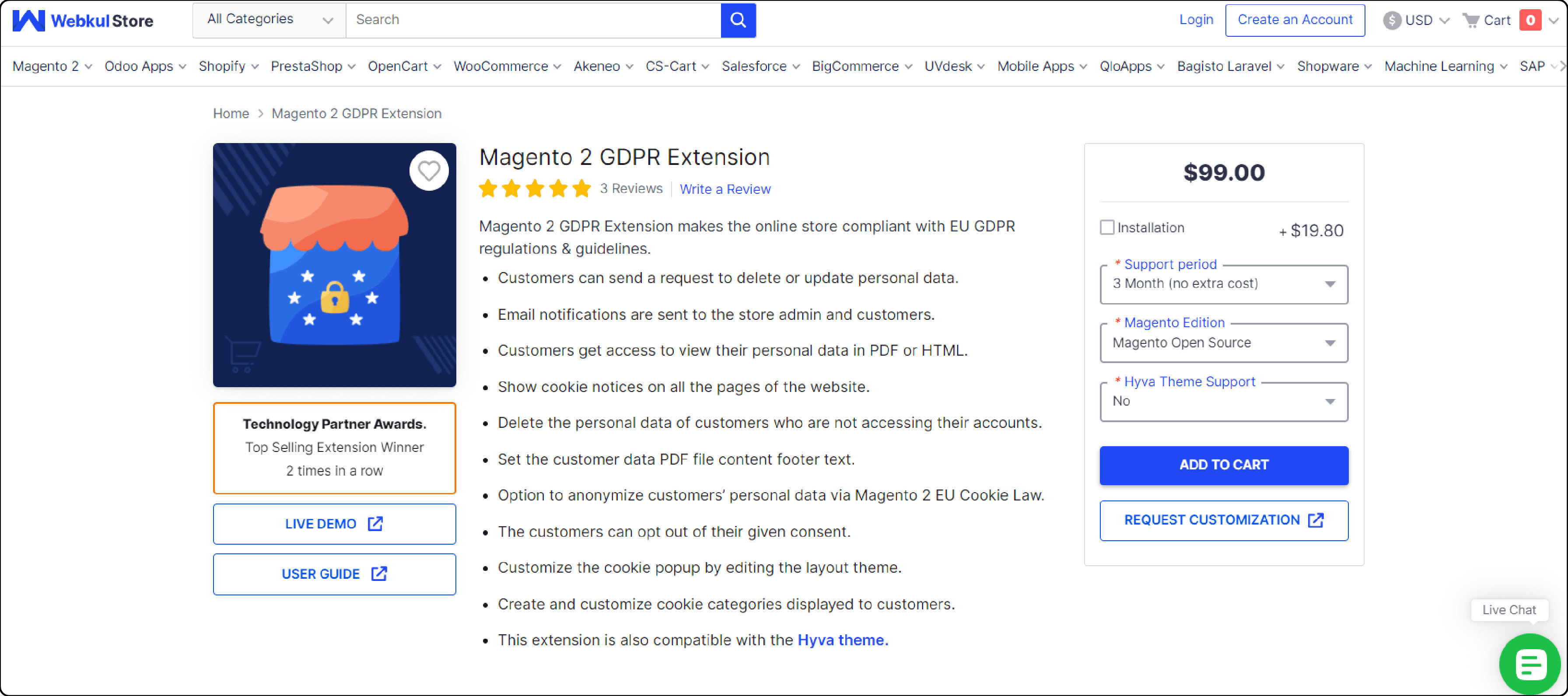
Task: Click the heart/wishlist icon on product image
Action: 429,170
